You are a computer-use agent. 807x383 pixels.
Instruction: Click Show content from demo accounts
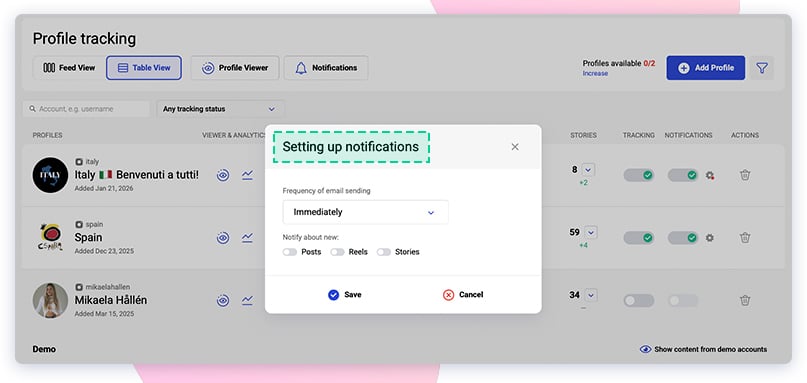(703, 349)
